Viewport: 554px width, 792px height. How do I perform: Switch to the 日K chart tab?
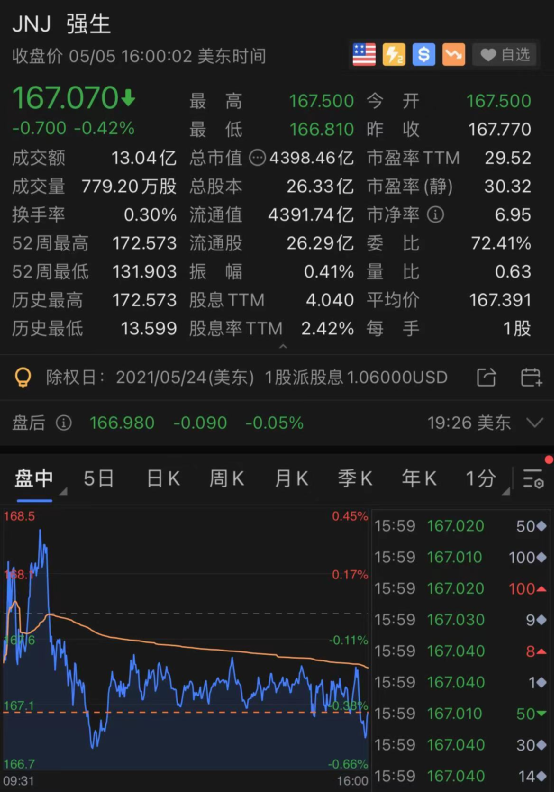click(163, 478)
